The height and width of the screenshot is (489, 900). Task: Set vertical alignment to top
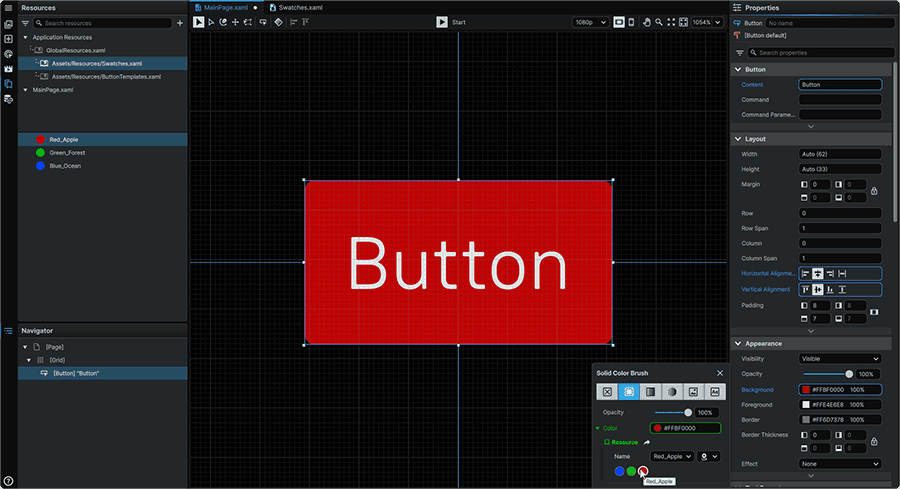[x=806, y=289]
